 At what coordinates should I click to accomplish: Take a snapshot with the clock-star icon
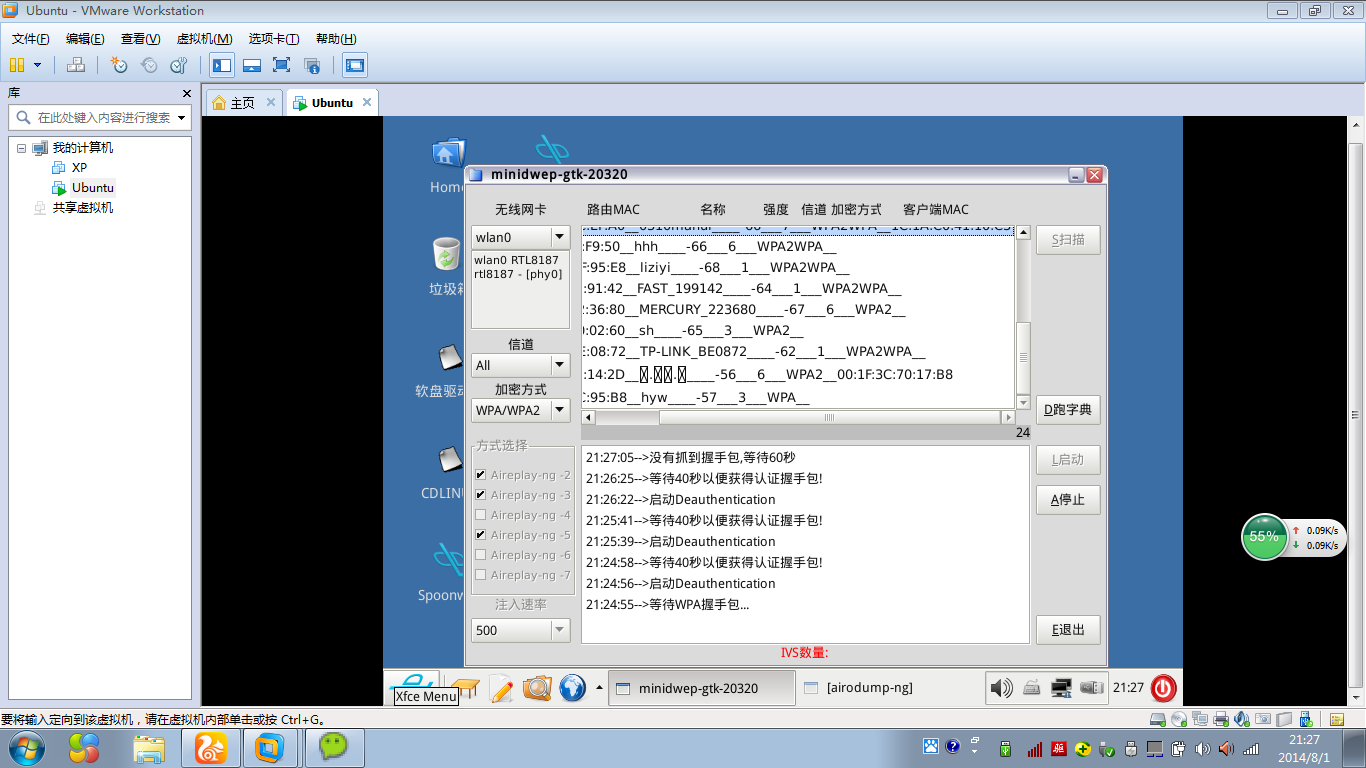tap(119, 65)
